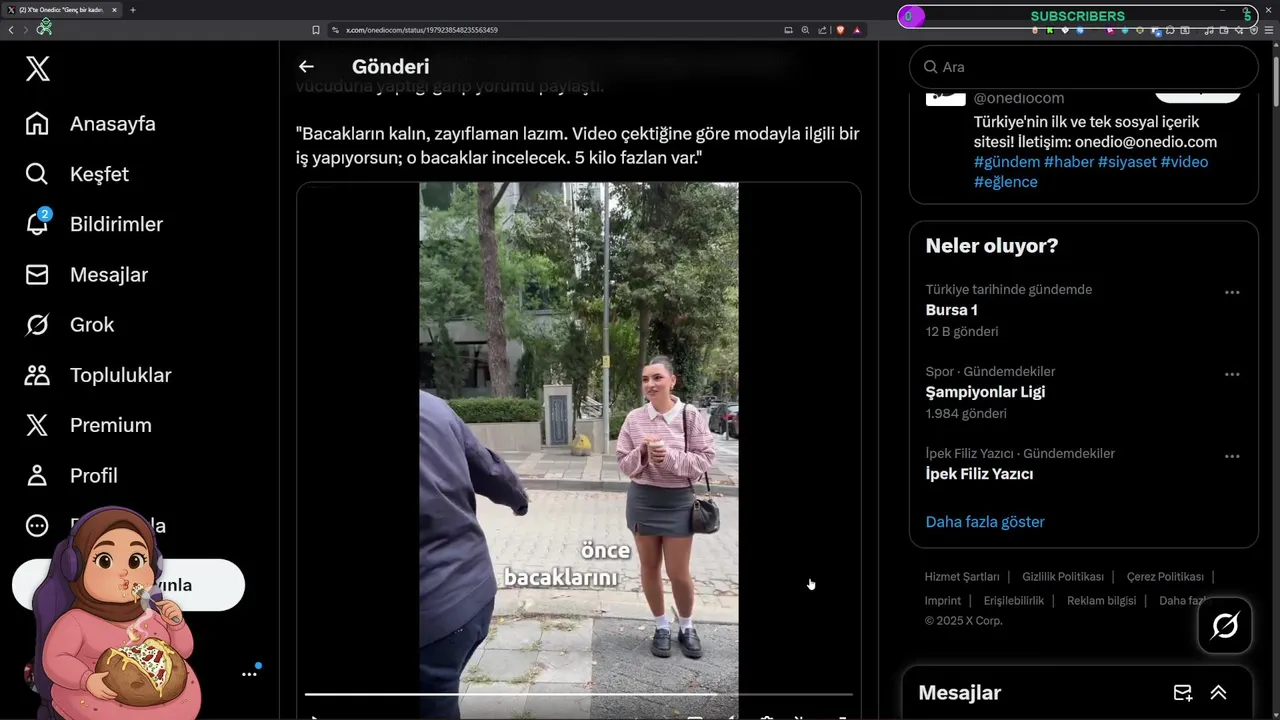Screen dimensions: 1280x720
Task: Seek the video progress bar
Action: 579,694
